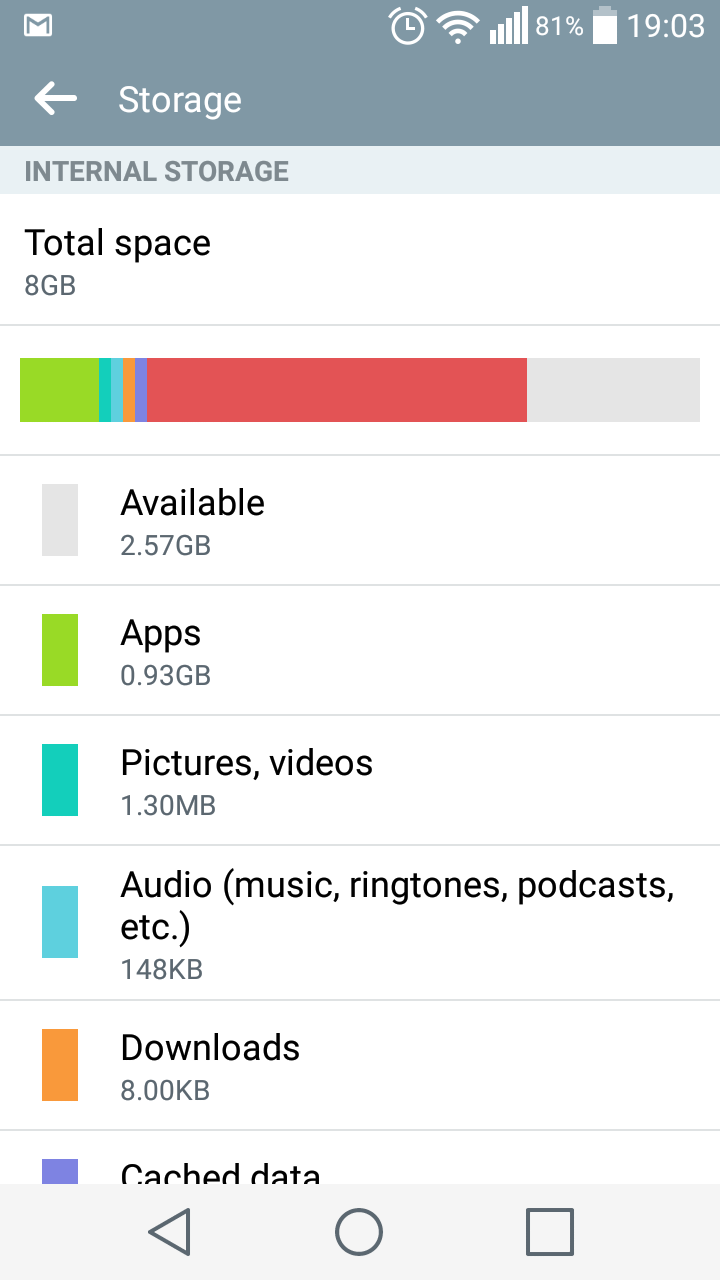Tap the Cached data entry
Viewport: 720px width, 1280px height.
[360, 1165]
